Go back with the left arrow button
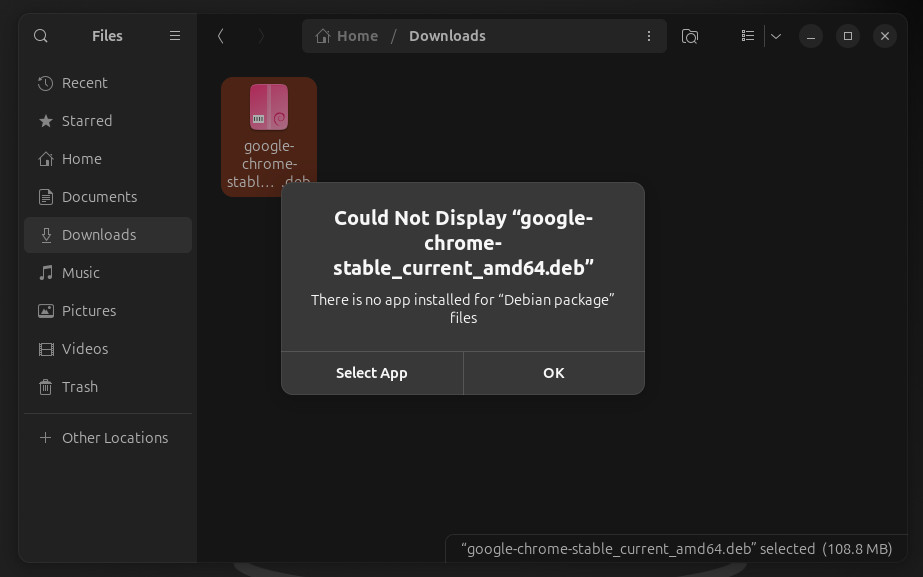 pyautogui.click(x=220, y=36)
